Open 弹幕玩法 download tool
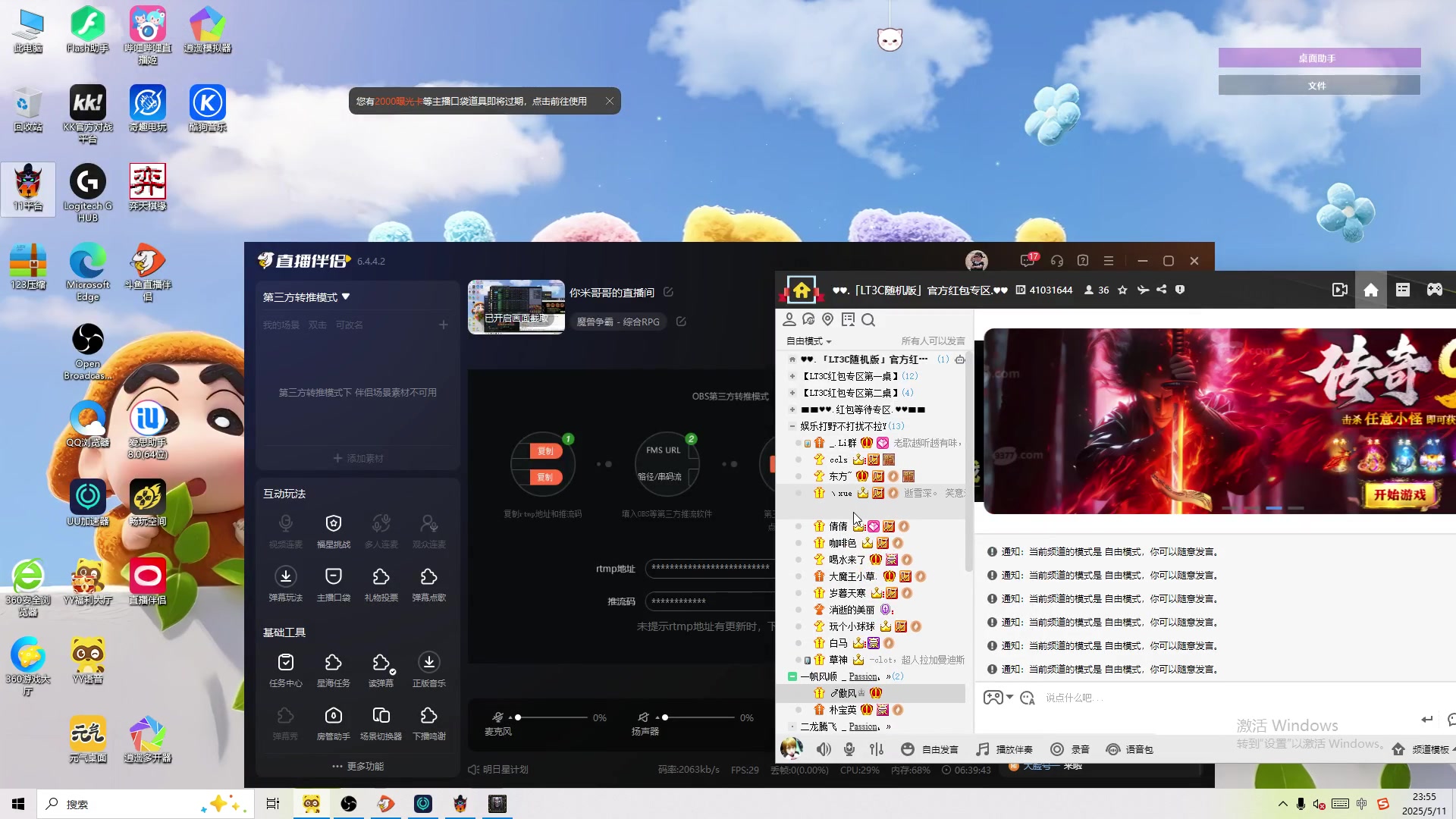 285,584
